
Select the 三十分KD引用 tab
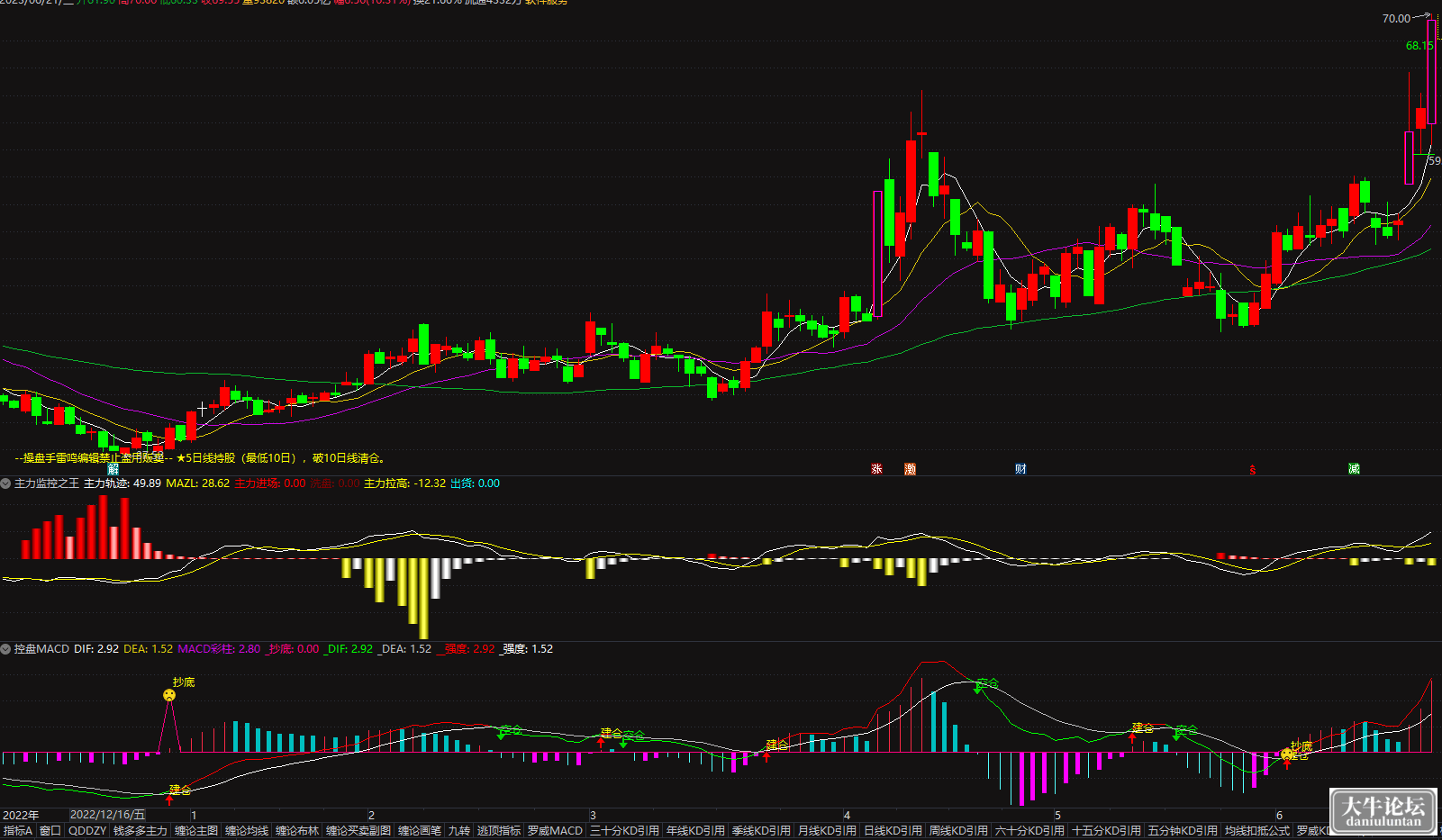pos(625,831)
